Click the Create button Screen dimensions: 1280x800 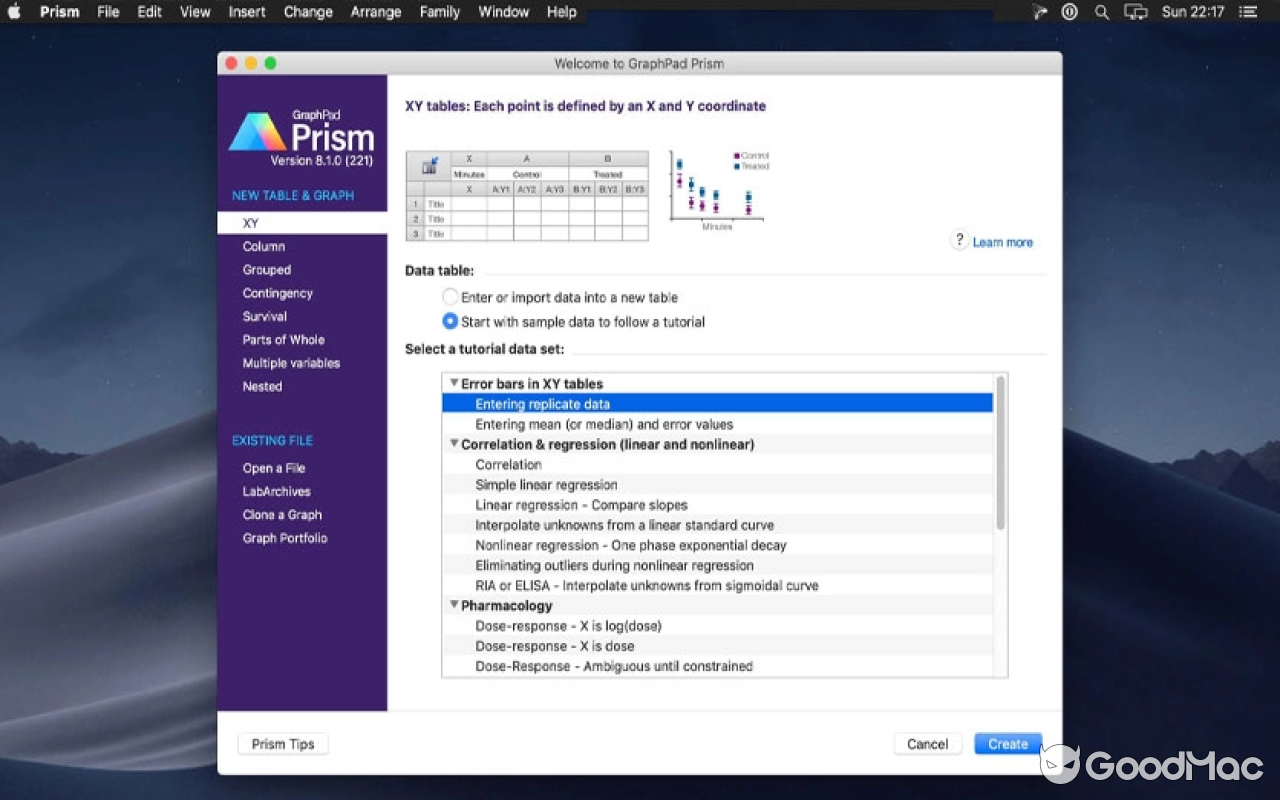point(1007,743)
